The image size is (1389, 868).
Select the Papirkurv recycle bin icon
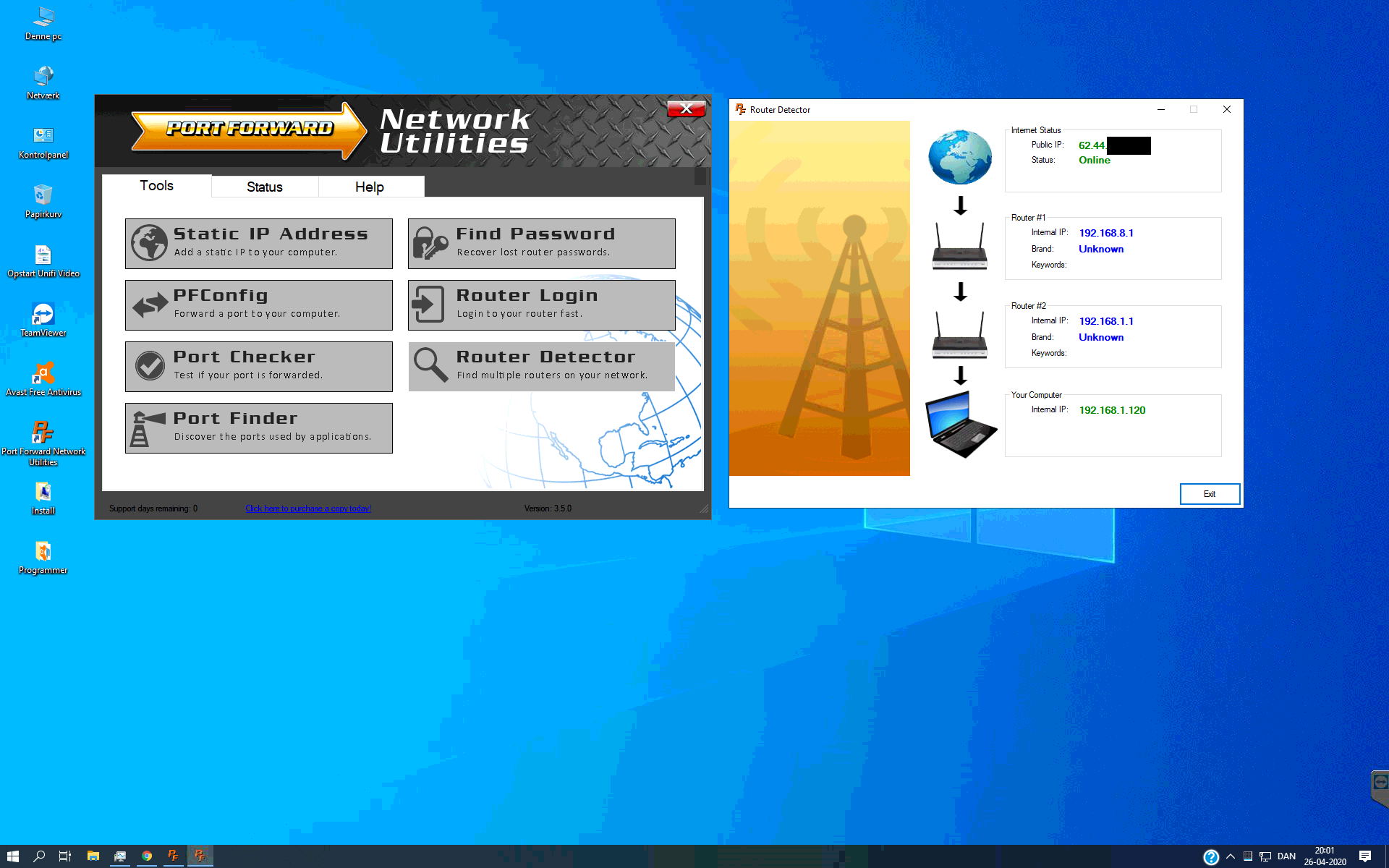pos(43,201)
